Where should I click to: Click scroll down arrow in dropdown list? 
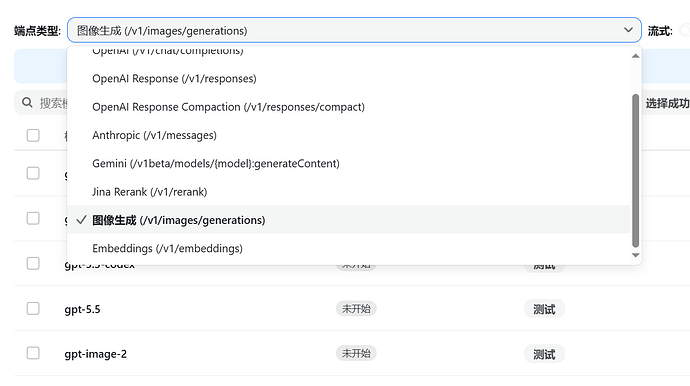point(635,255)
